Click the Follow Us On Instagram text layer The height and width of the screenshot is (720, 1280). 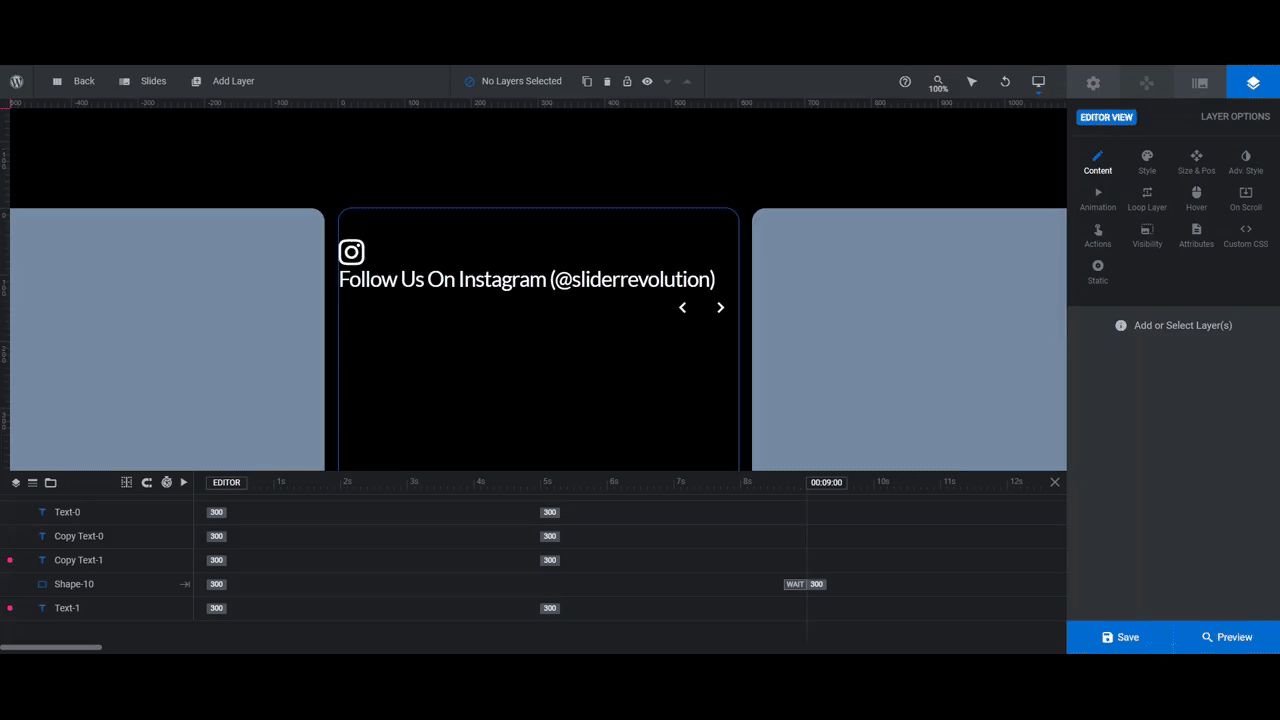point(527,280)
